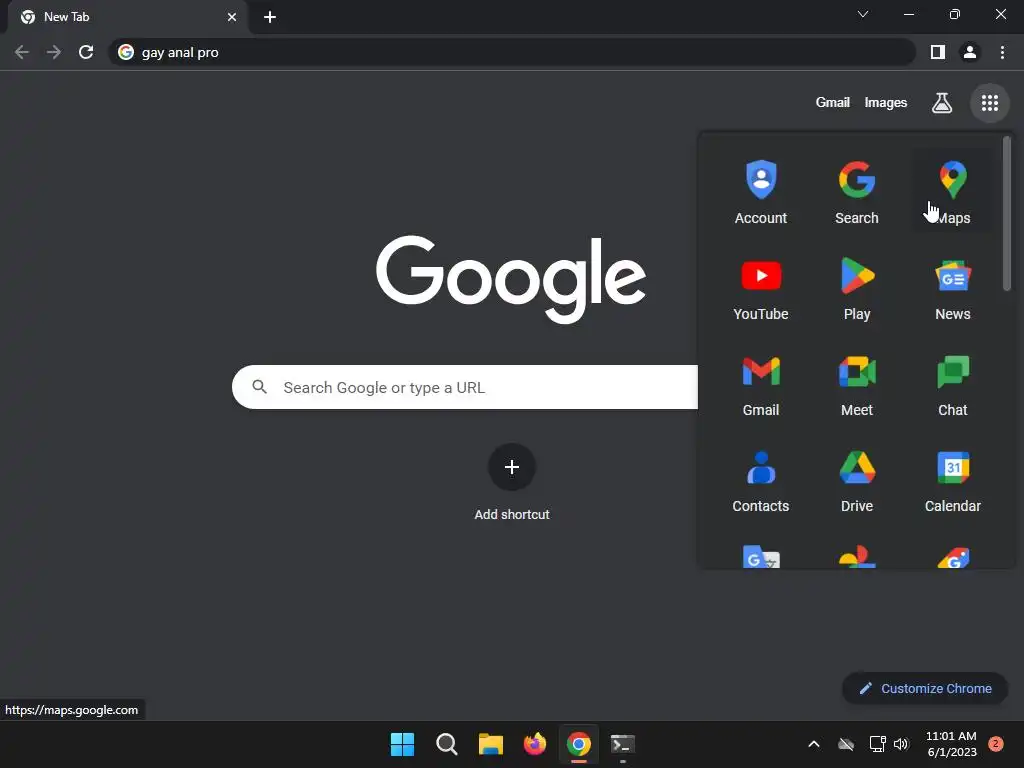
Task: Open Google Photos app icon
Action: point(856,556)
